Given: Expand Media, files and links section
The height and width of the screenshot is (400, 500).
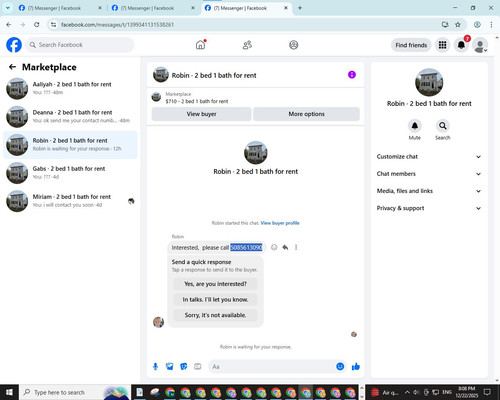Looking at the screenshot, I should pyautogui.click(x=429, y=191).
